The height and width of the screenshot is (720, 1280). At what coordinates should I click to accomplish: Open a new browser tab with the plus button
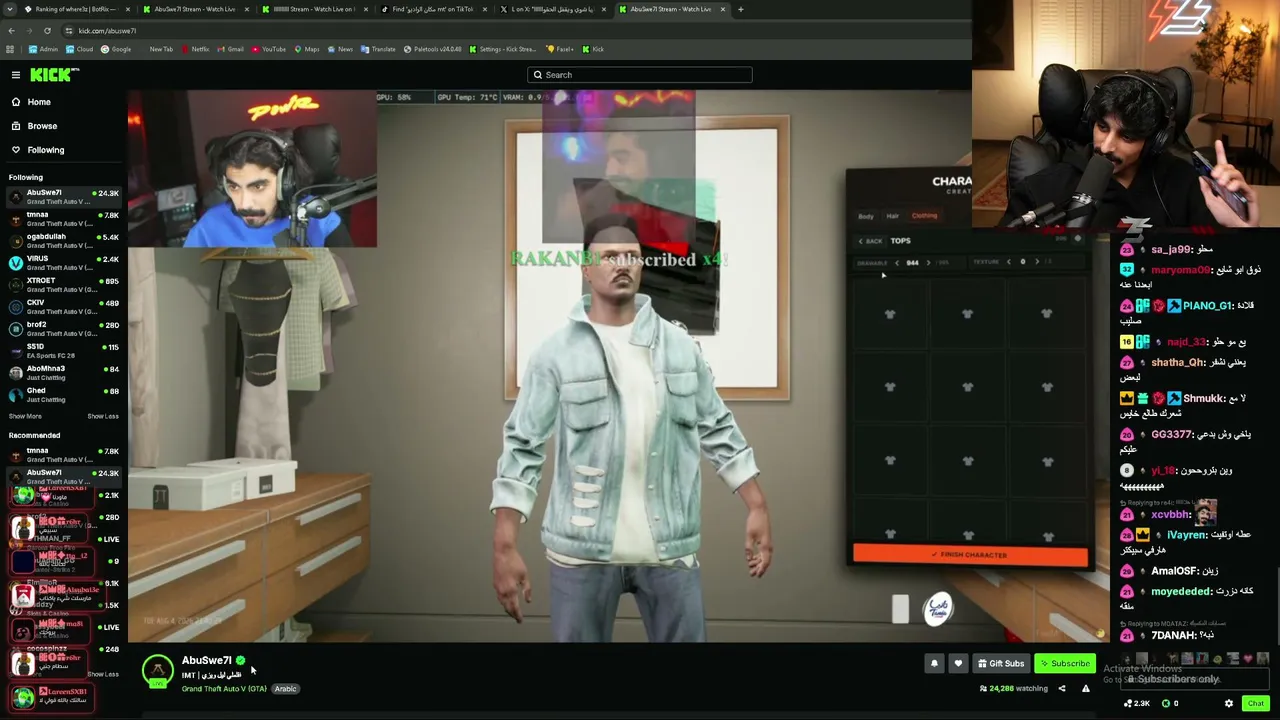pyautogui.click(x=741, y=9)
